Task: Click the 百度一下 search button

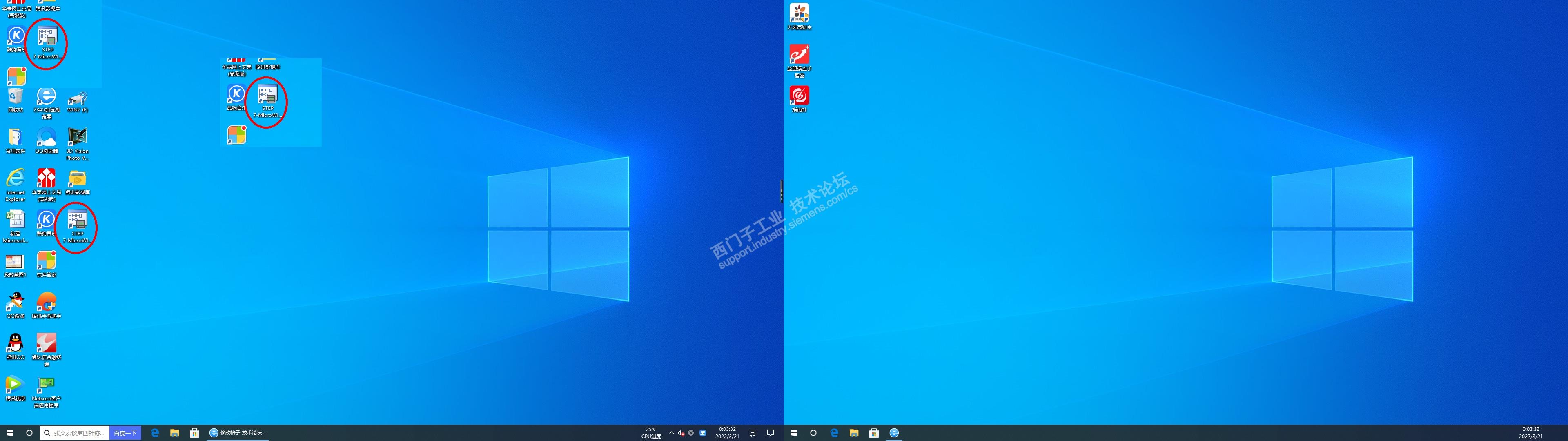Action: click(x=125, y=433)
